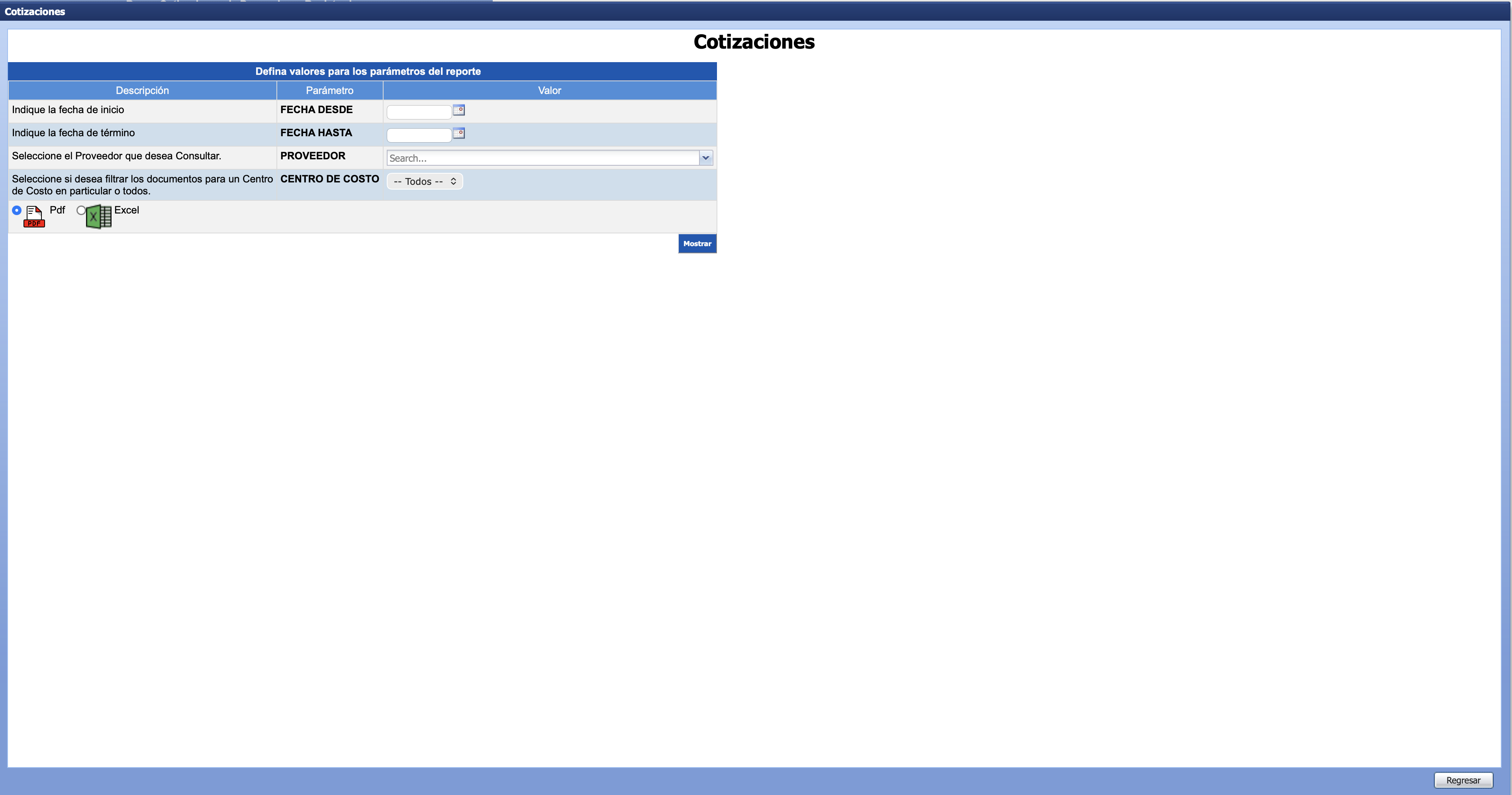Viewport: 1512px width, 795px height.
Task: Open the CENTRO DE COSTO Todos selector
Action: 425,181
